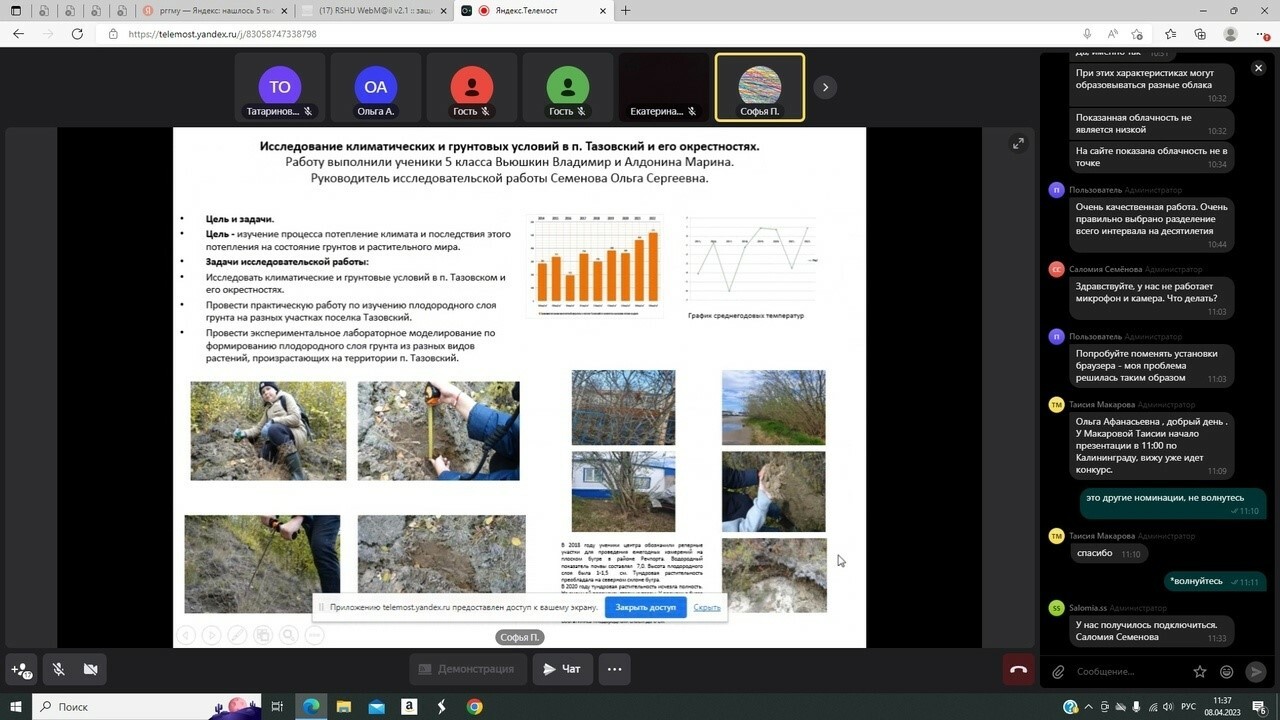Screen dimensions: 1280x720
Task: Click the taskbar Поиск search box
Action: pyautogui.click(x=148, y=707)
